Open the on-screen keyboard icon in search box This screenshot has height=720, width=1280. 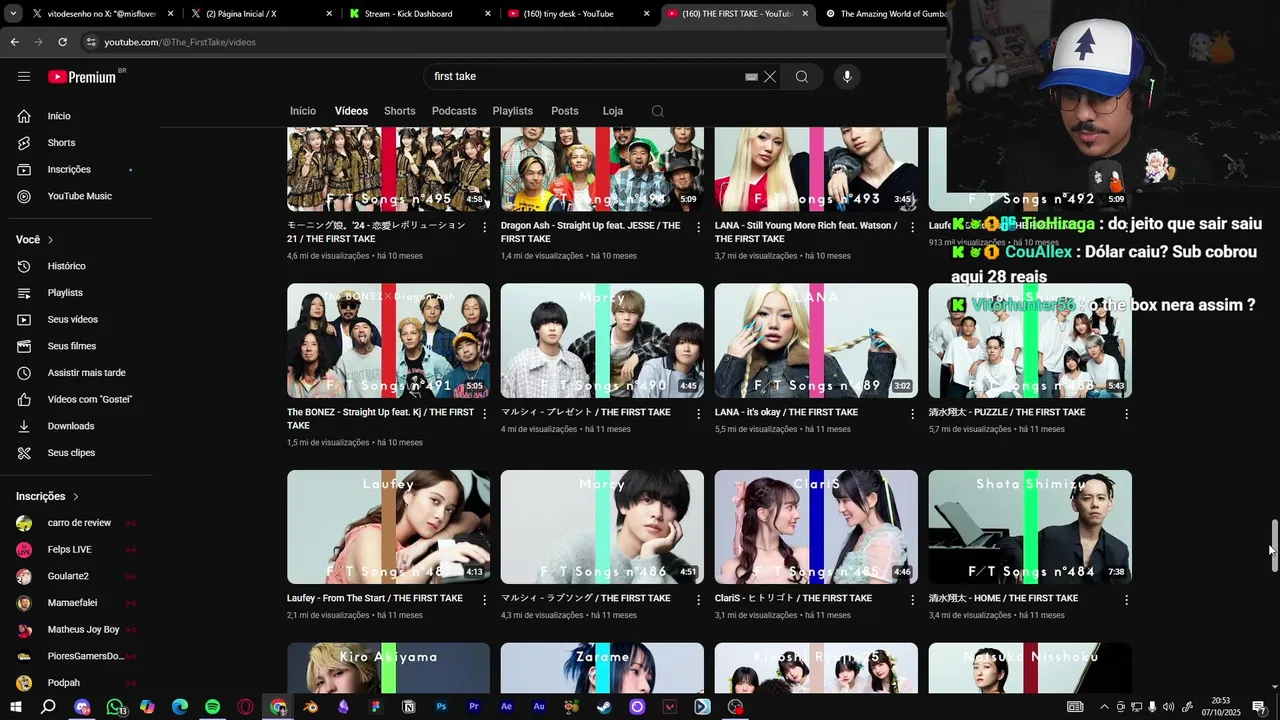tap(751, 77)
